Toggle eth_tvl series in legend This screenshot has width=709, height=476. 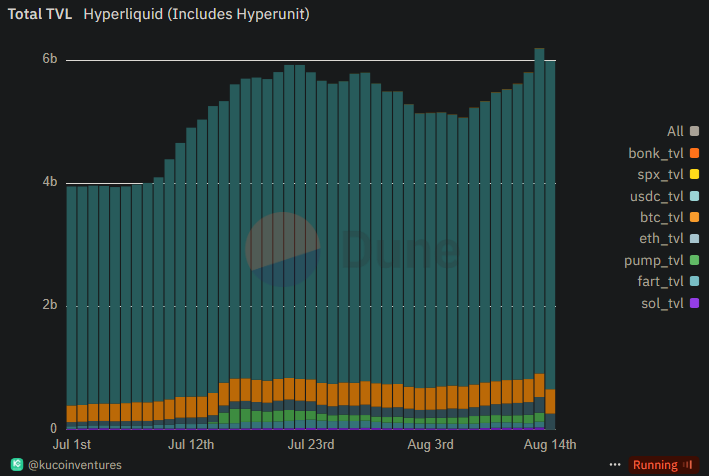click(x=669, y=239)
